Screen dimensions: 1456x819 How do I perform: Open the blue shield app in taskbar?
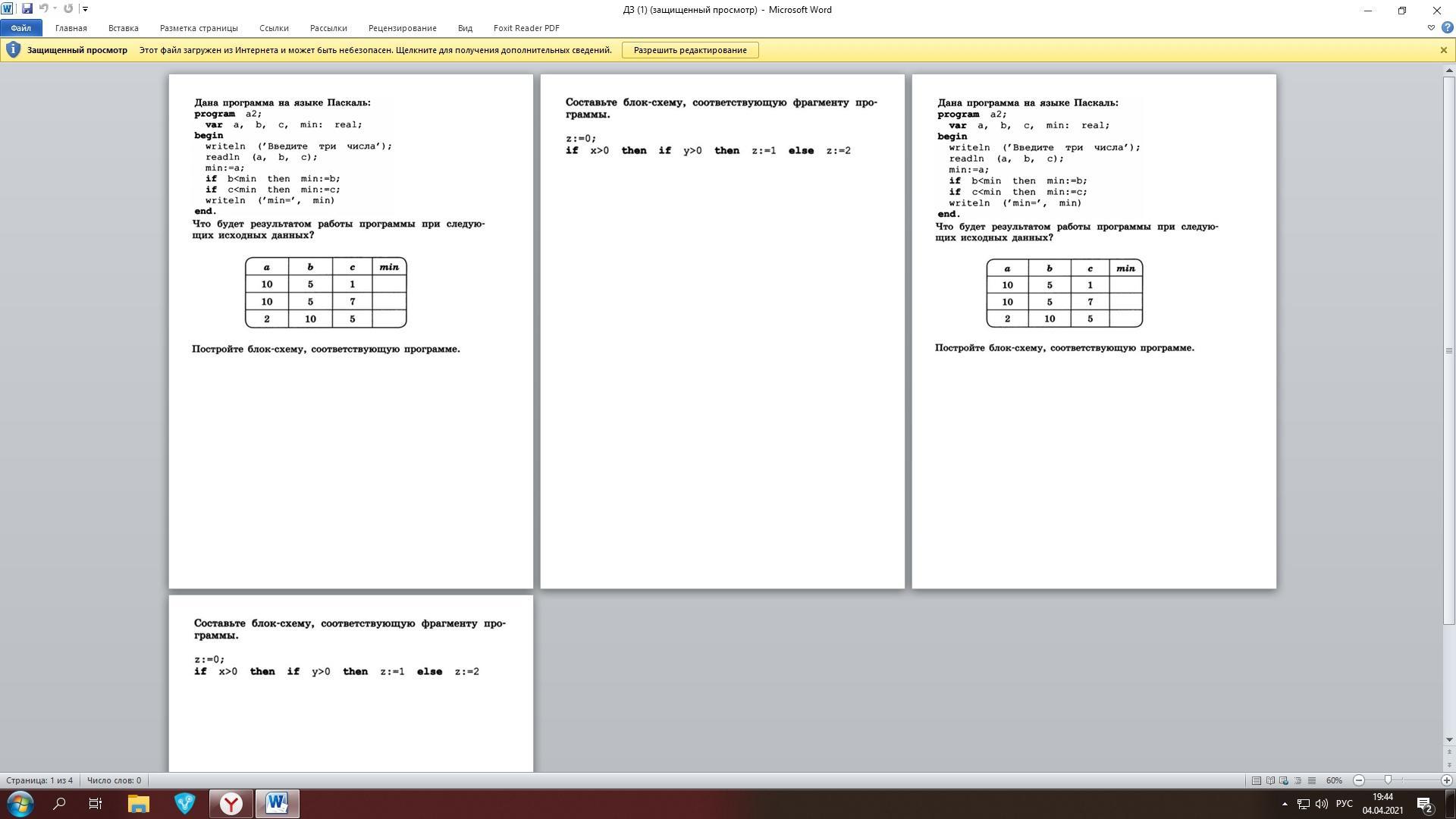[184, 804]
